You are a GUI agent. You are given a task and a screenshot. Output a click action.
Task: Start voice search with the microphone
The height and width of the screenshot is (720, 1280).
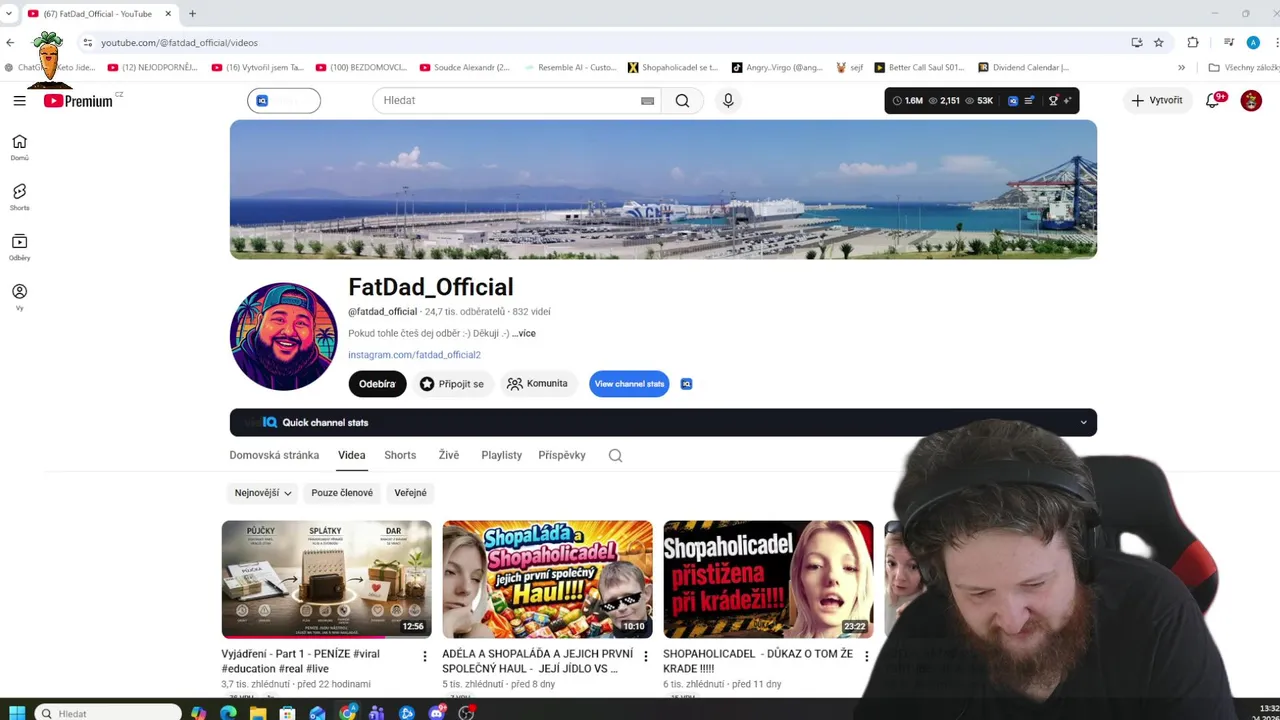(728, 100)
